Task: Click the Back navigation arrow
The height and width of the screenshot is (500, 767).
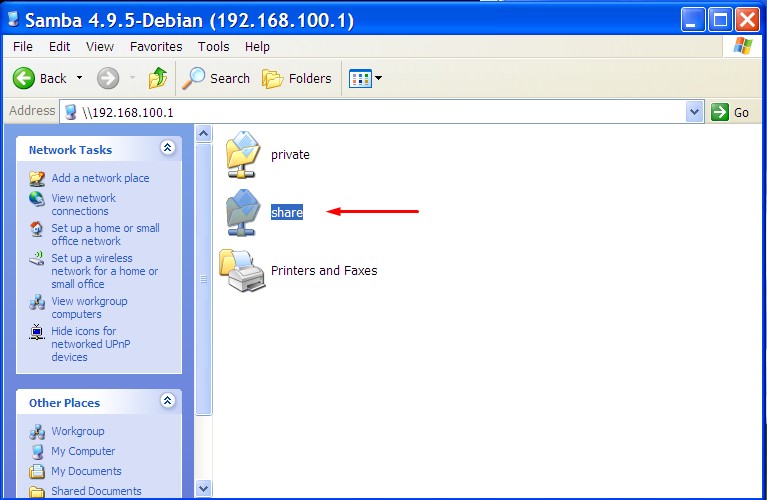Action: click(26, 78)
